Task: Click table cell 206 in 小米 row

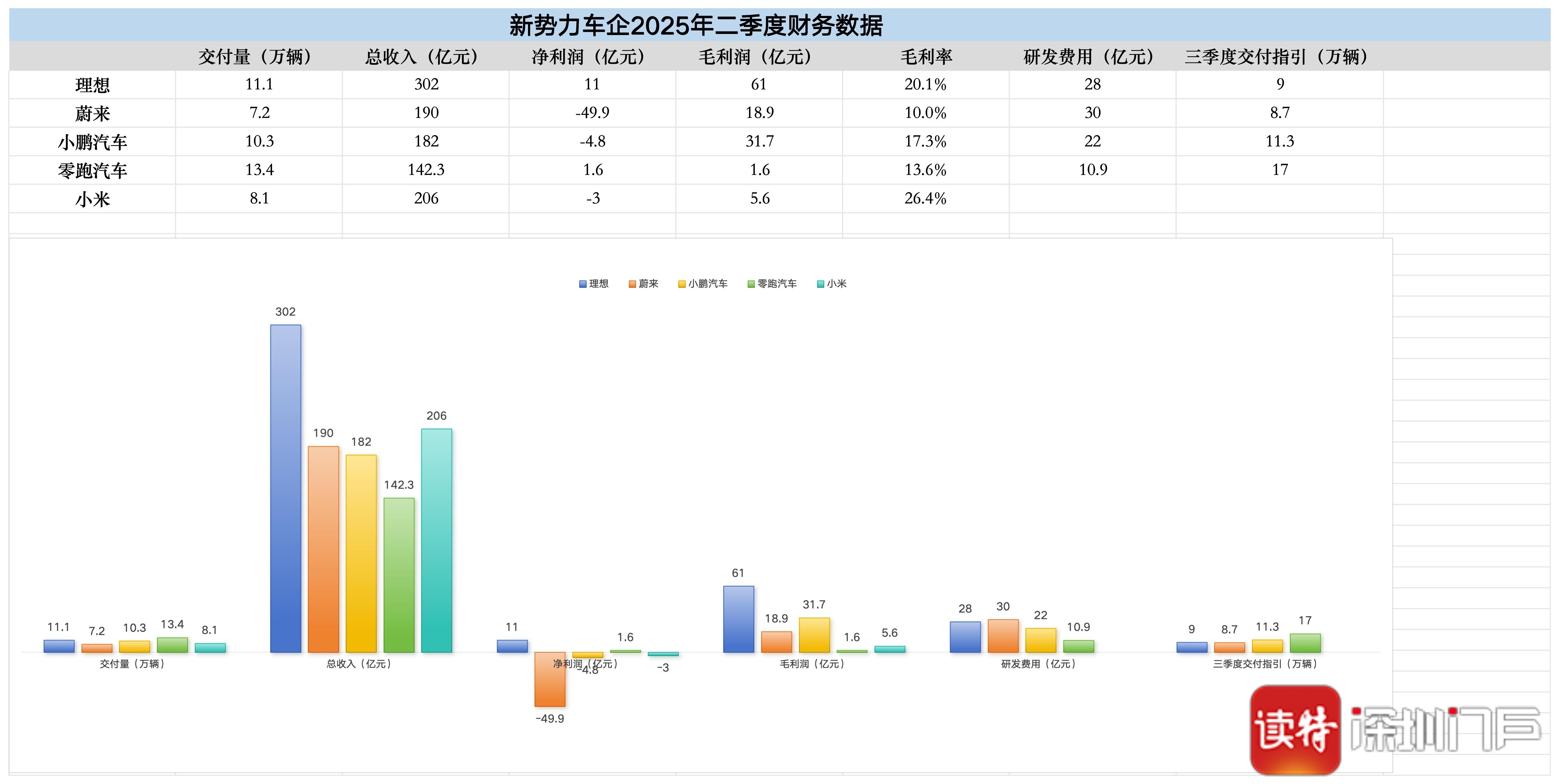Action: (x=425, y=198)
